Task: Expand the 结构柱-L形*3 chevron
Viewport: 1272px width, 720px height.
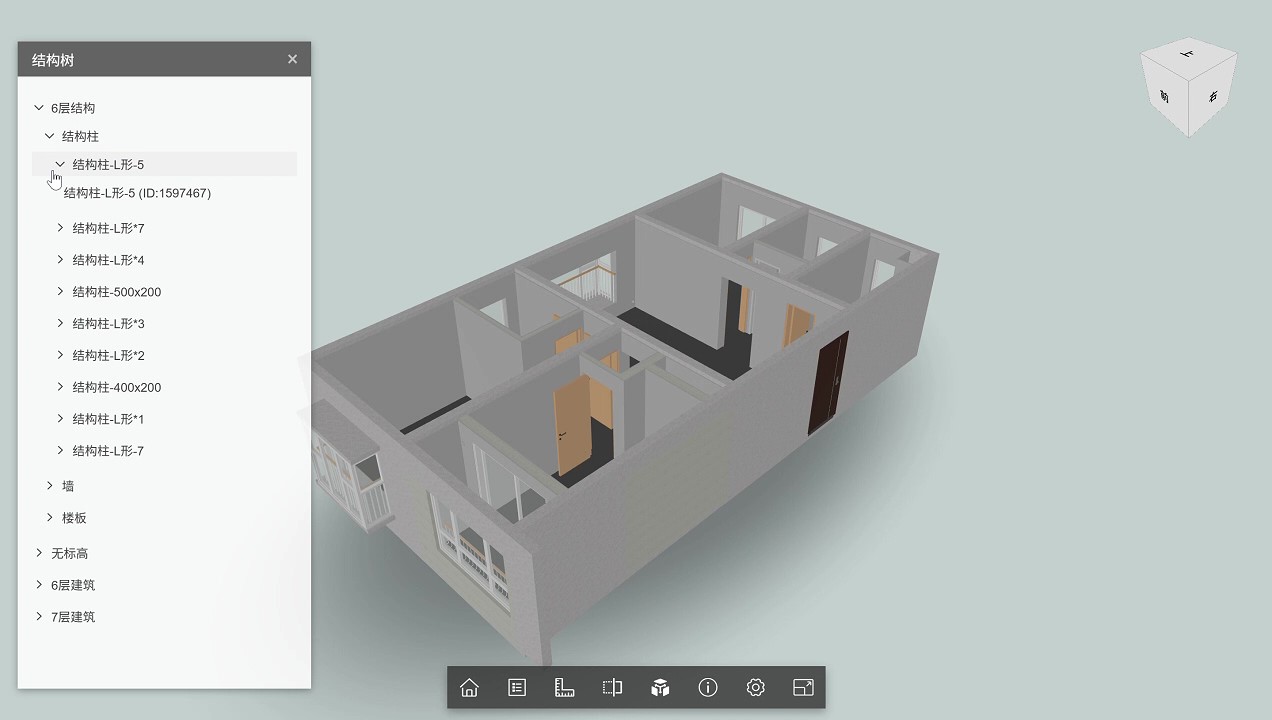Action: click(x=60, y=323)
